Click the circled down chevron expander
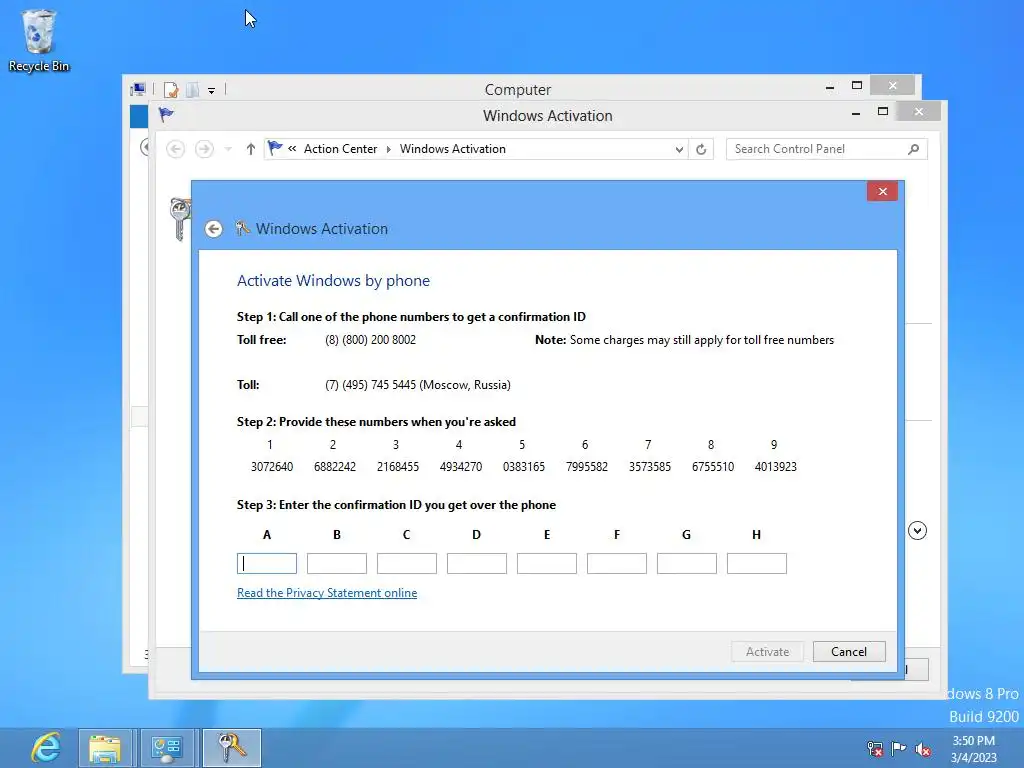This screenshot has width=1024, height=768. 917,531
